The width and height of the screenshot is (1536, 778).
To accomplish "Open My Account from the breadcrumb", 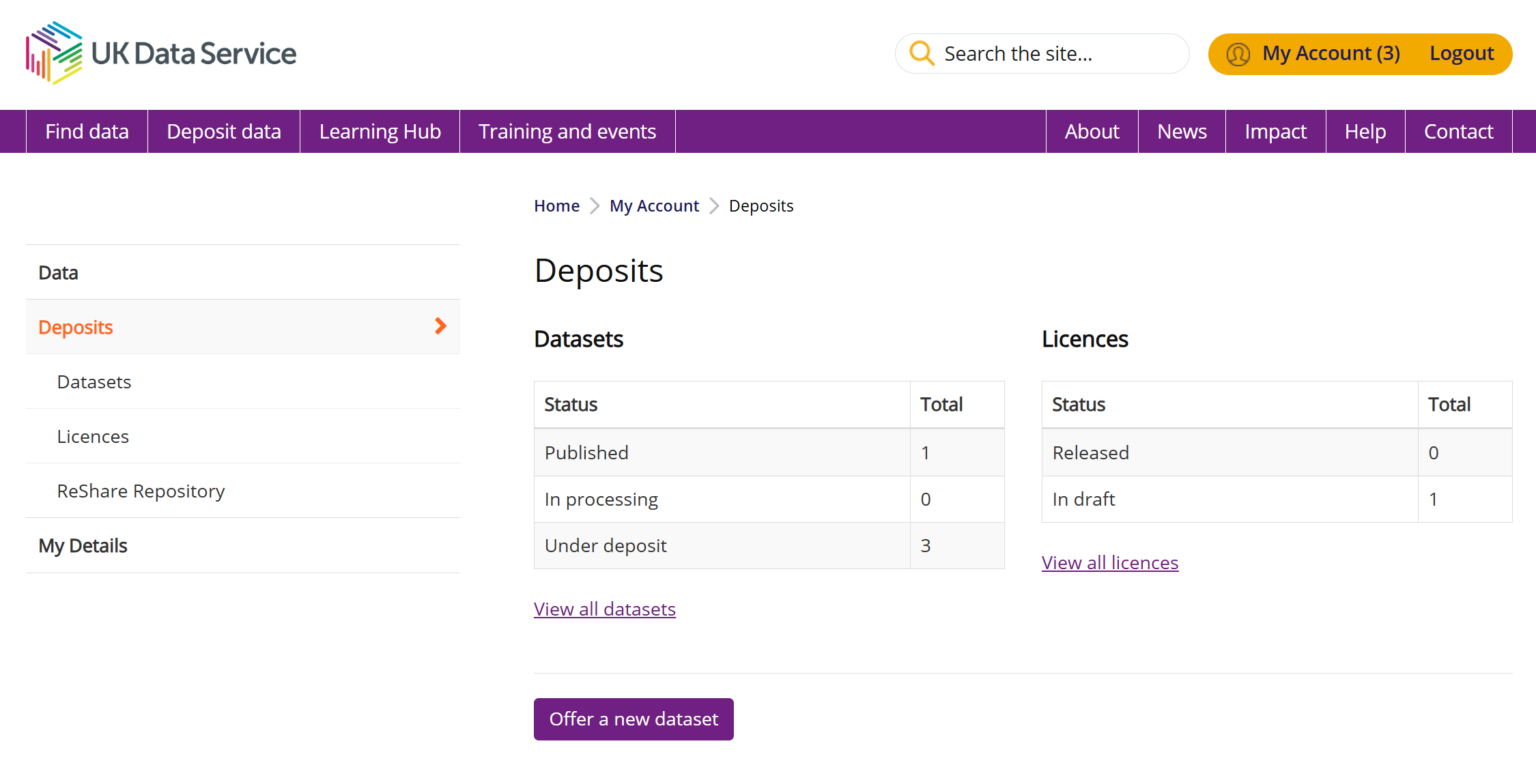I will tap(654, 205).
